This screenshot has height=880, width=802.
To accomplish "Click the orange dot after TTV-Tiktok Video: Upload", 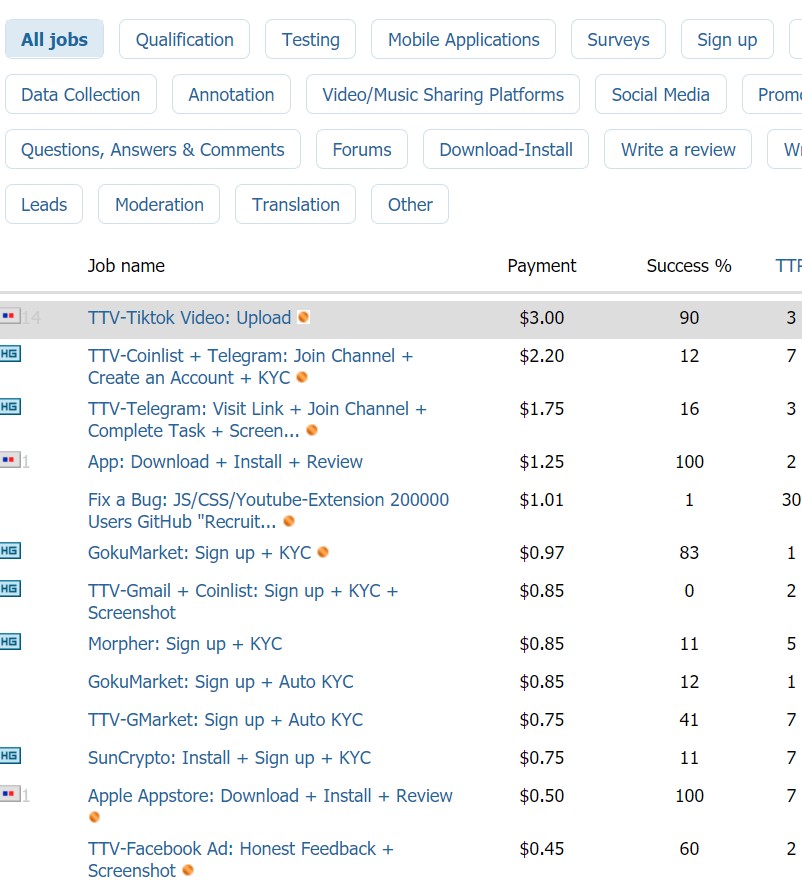I will click(303, 318).
